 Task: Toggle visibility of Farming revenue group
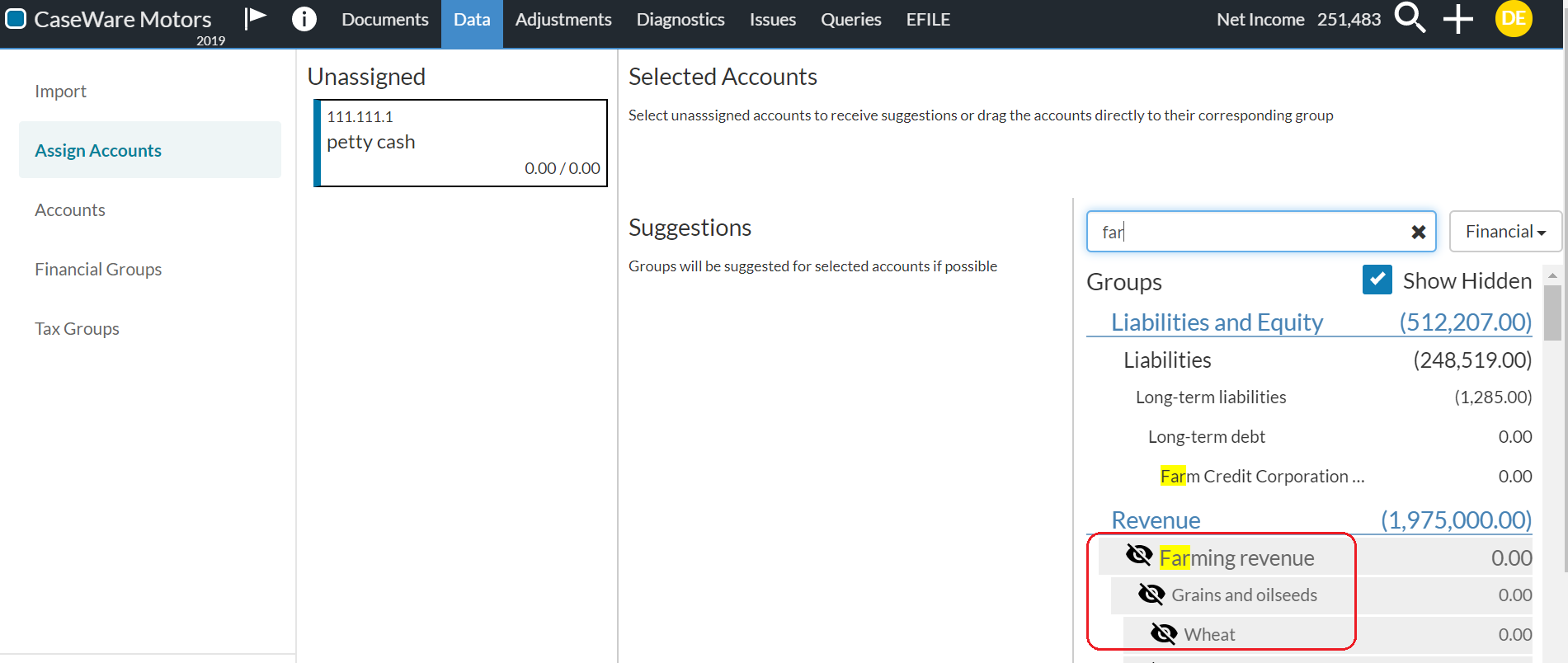coord(1139,556)
